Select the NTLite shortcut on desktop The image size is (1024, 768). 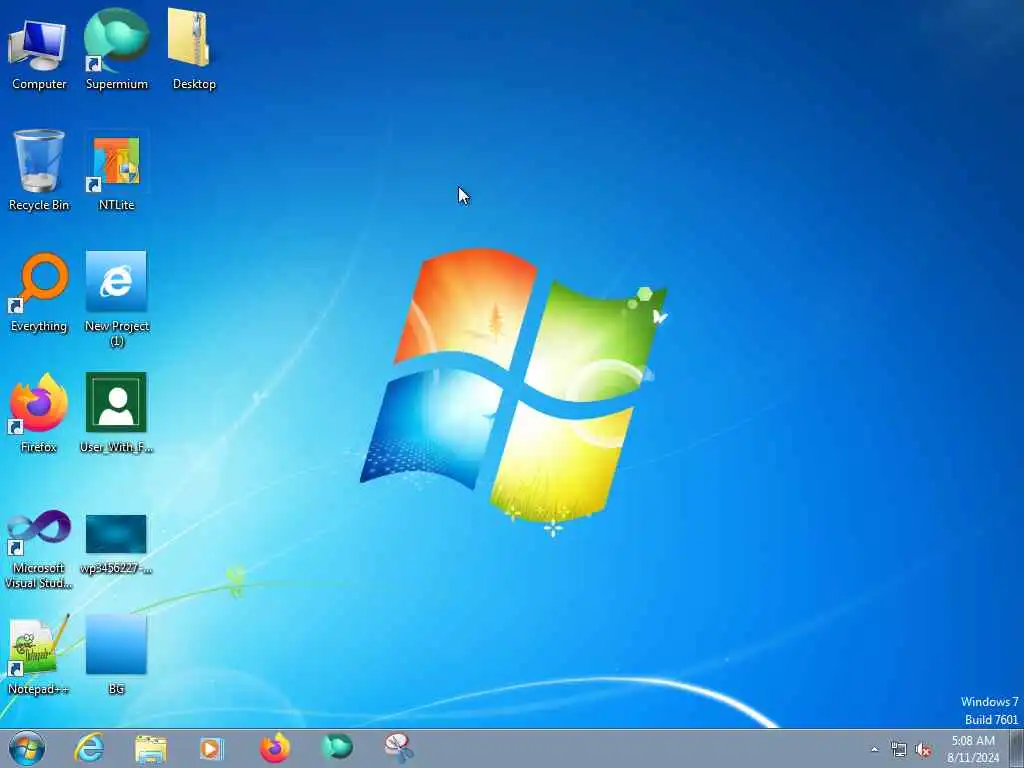pyautogui.click(x=116, y=170)
